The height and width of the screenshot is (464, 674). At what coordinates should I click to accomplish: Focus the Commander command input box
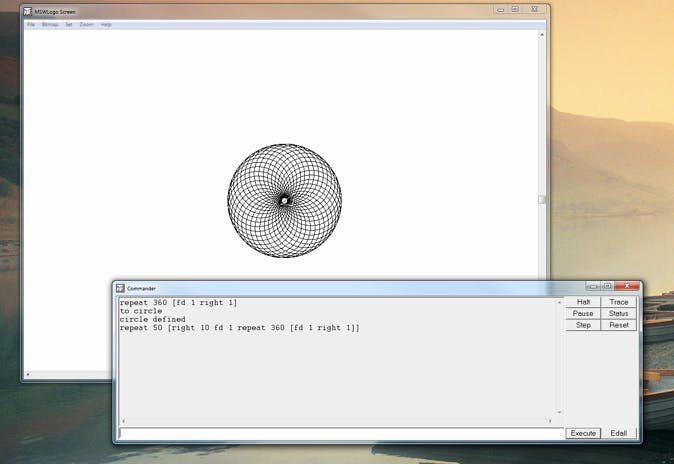tap(341, 433)
